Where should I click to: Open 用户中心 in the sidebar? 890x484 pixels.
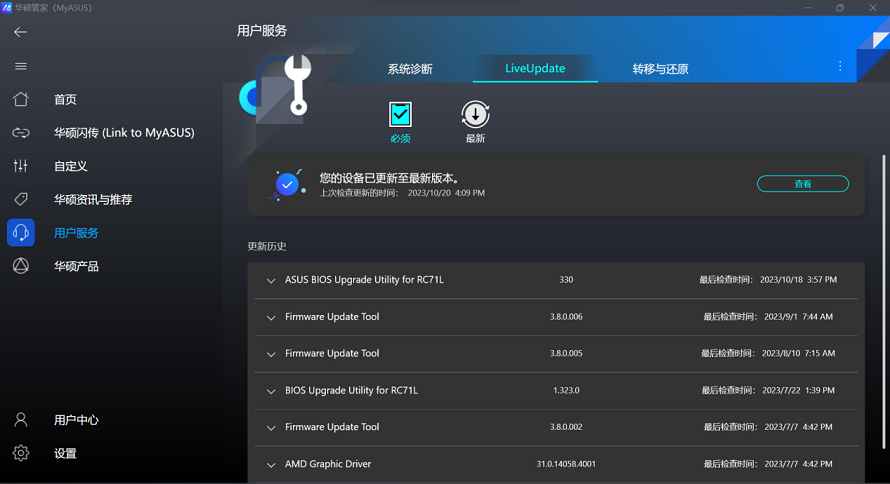(76, 420)
